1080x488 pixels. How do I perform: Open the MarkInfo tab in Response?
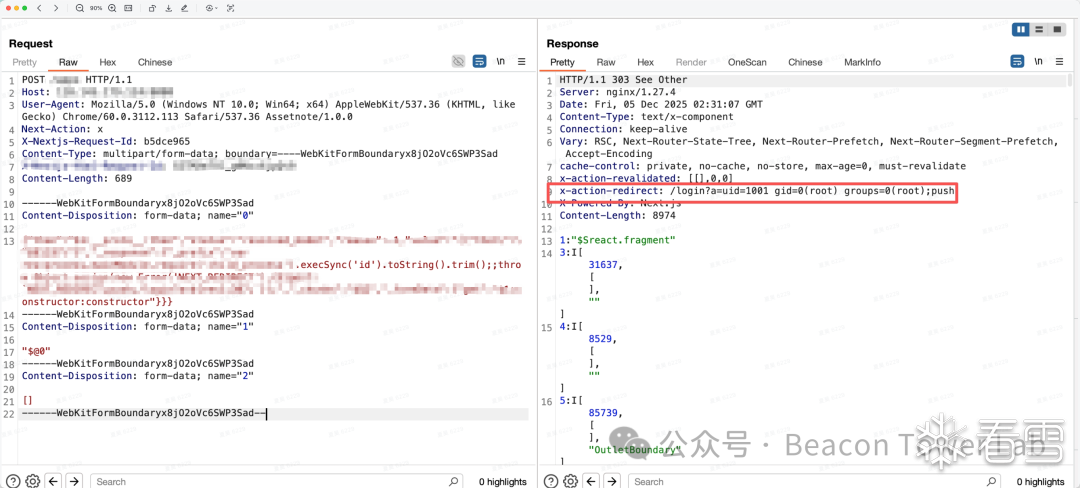coord(862,62)
